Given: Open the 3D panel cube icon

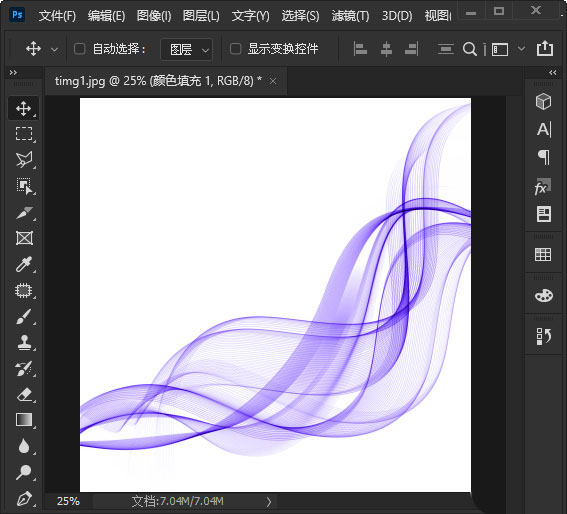Looking at the screenshot, I should click(x=543, y=101).
